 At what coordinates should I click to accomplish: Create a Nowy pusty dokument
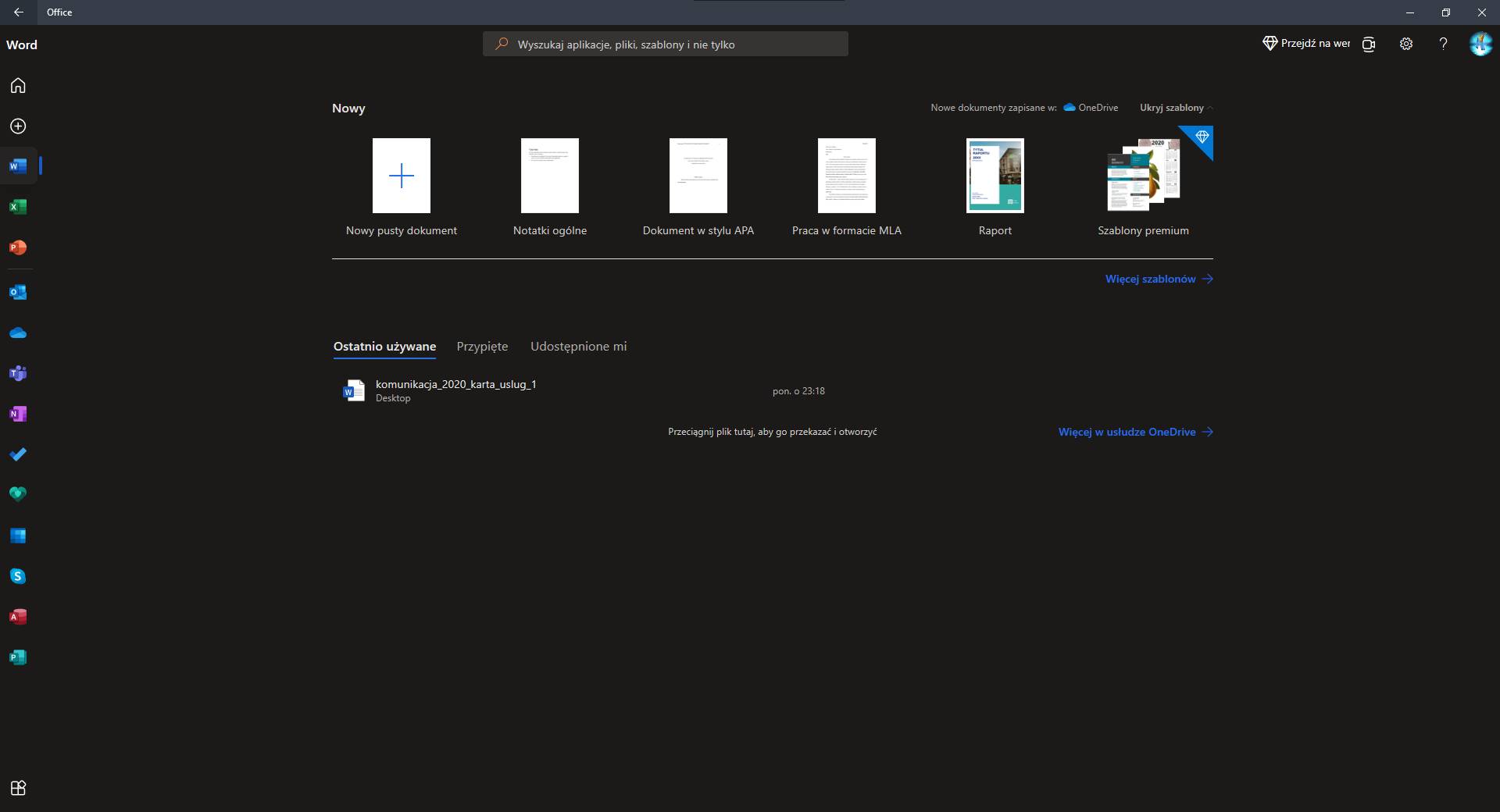tap(402, 176)
